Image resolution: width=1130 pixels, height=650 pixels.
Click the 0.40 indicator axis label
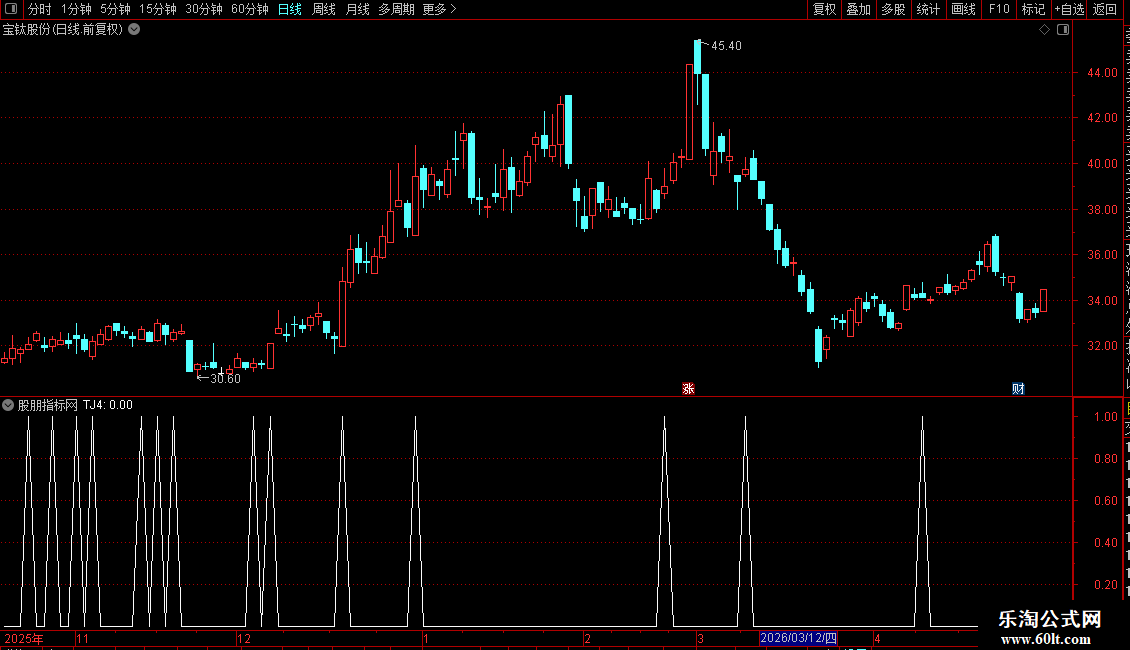1105,543
